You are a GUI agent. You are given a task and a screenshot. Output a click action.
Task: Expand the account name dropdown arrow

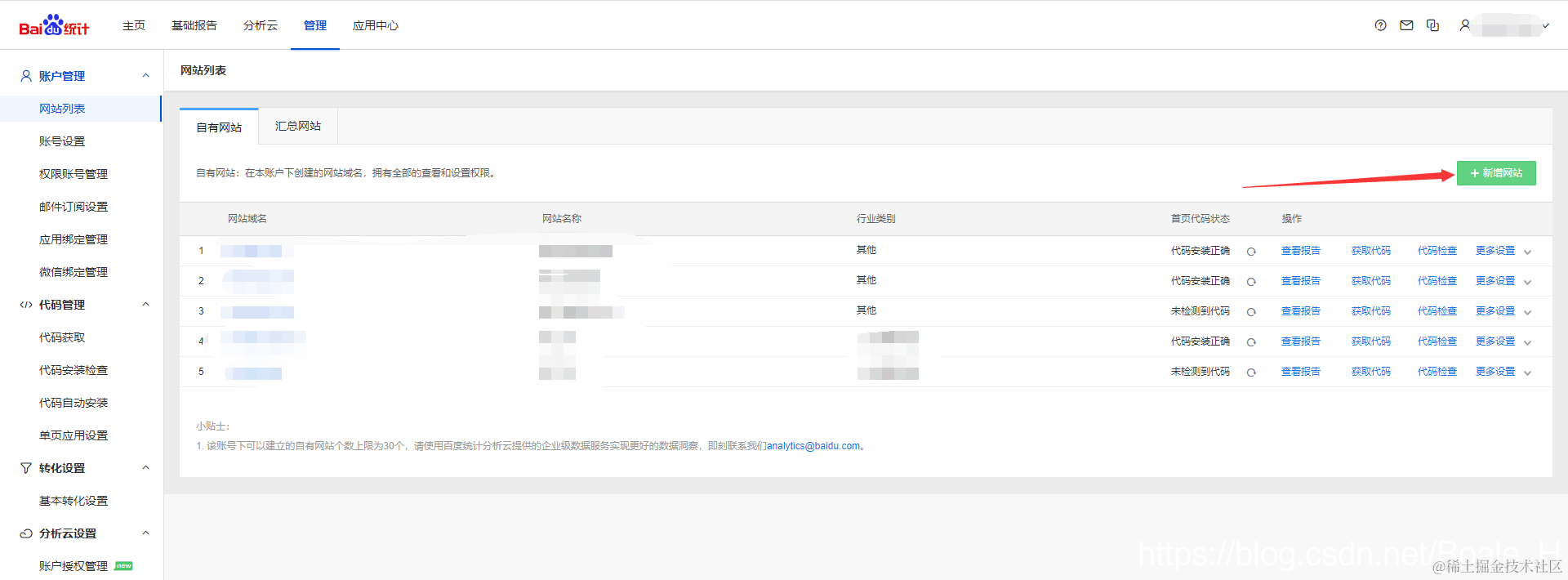pos(1546,26)
